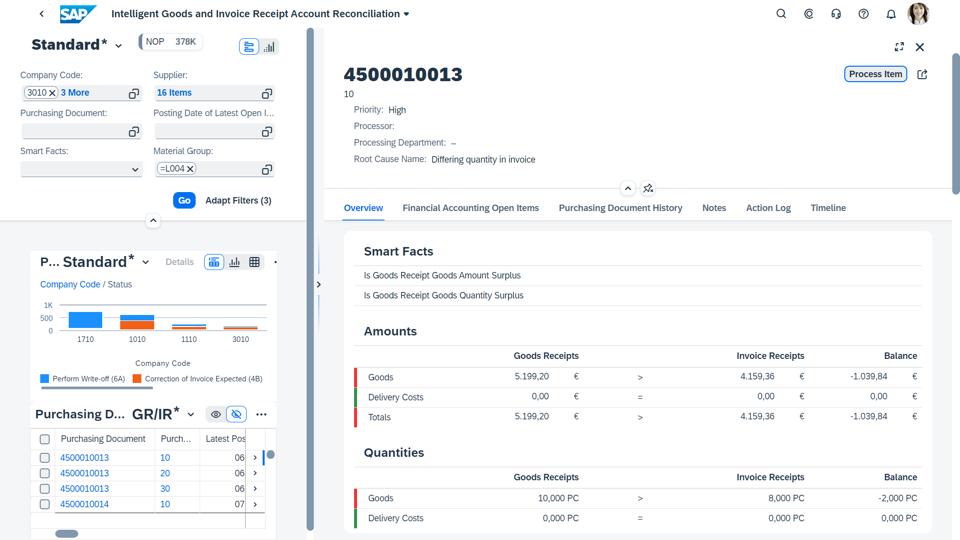This screenshot has height=540, width=960.
Task: Open the GR/IR table variant dropdown
Action: 191,414
